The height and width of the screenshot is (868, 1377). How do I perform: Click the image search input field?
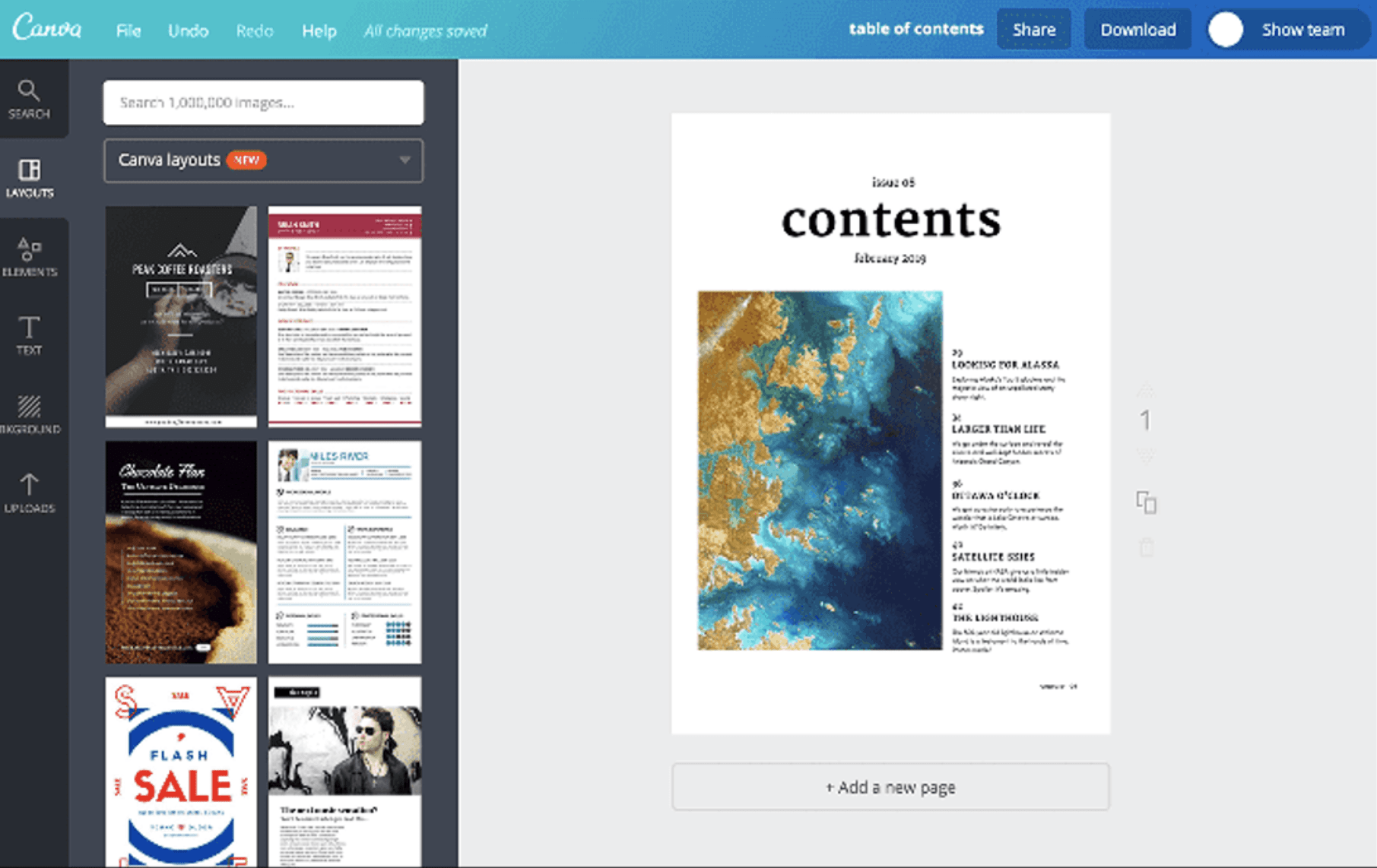click(263, 102)
